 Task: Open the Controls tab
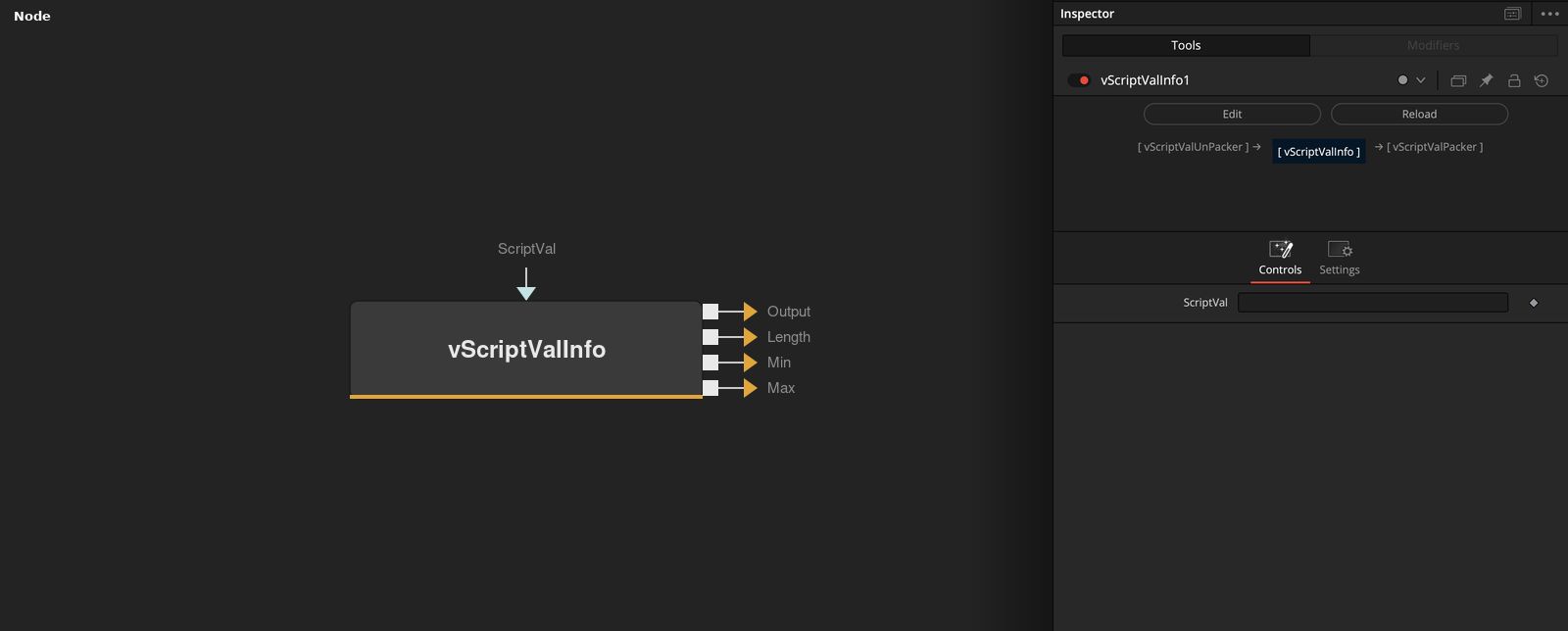point(1280,259)
